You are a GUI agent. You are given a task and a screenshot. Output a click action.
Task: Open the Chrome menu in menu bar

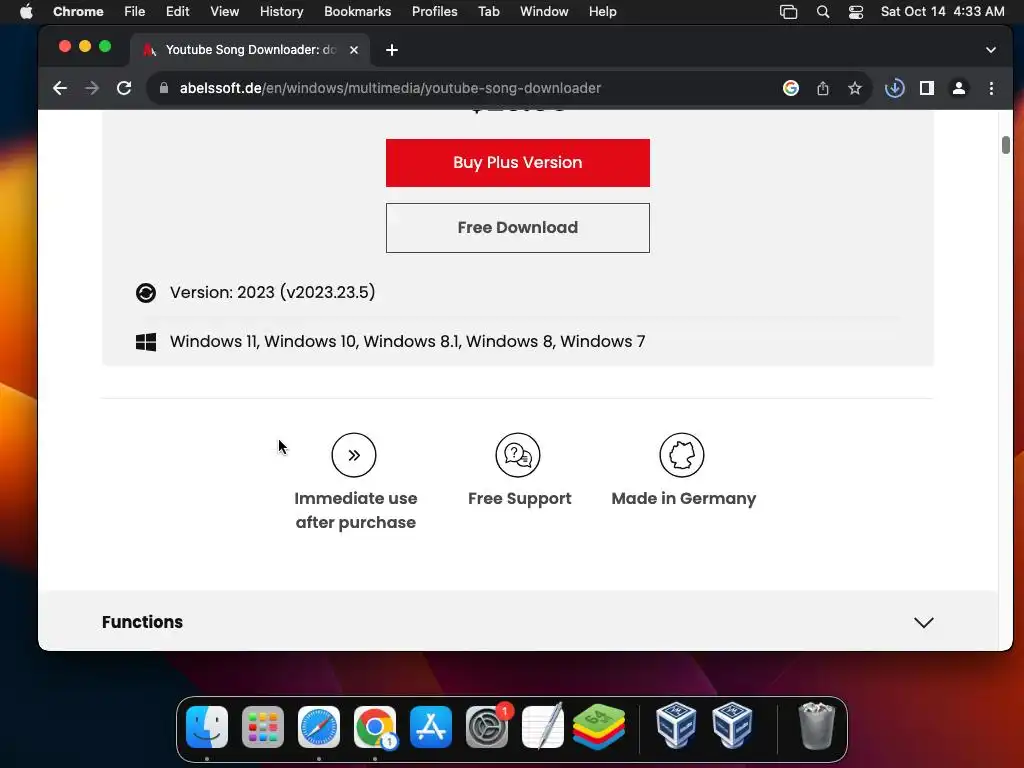coord(78,12)
